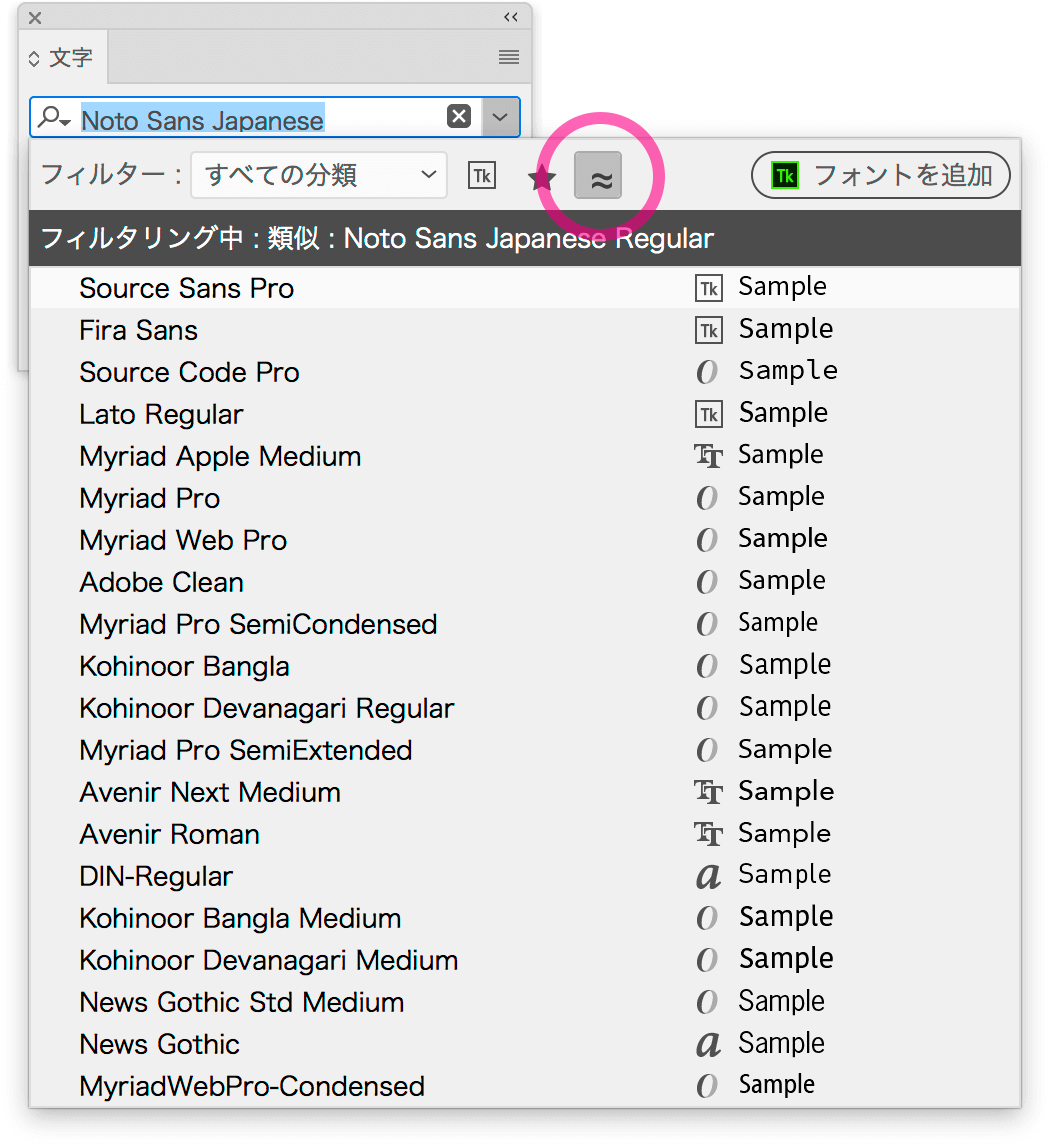1050x1144 pixels.
Task: Select Myriad Pro SemiCondensed font
Action: click(525, 624)
